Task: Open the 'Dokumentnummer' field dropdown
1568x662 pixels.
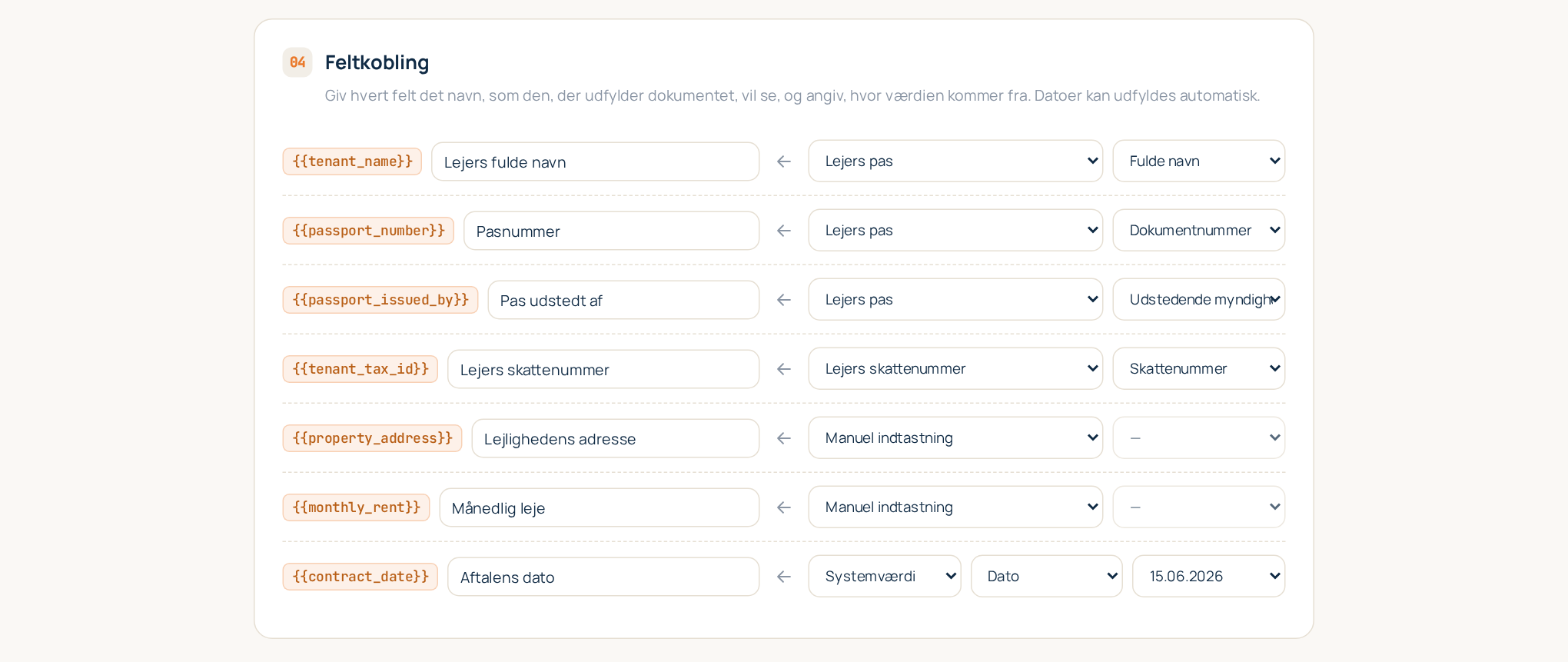Action: click(1199, 230)
